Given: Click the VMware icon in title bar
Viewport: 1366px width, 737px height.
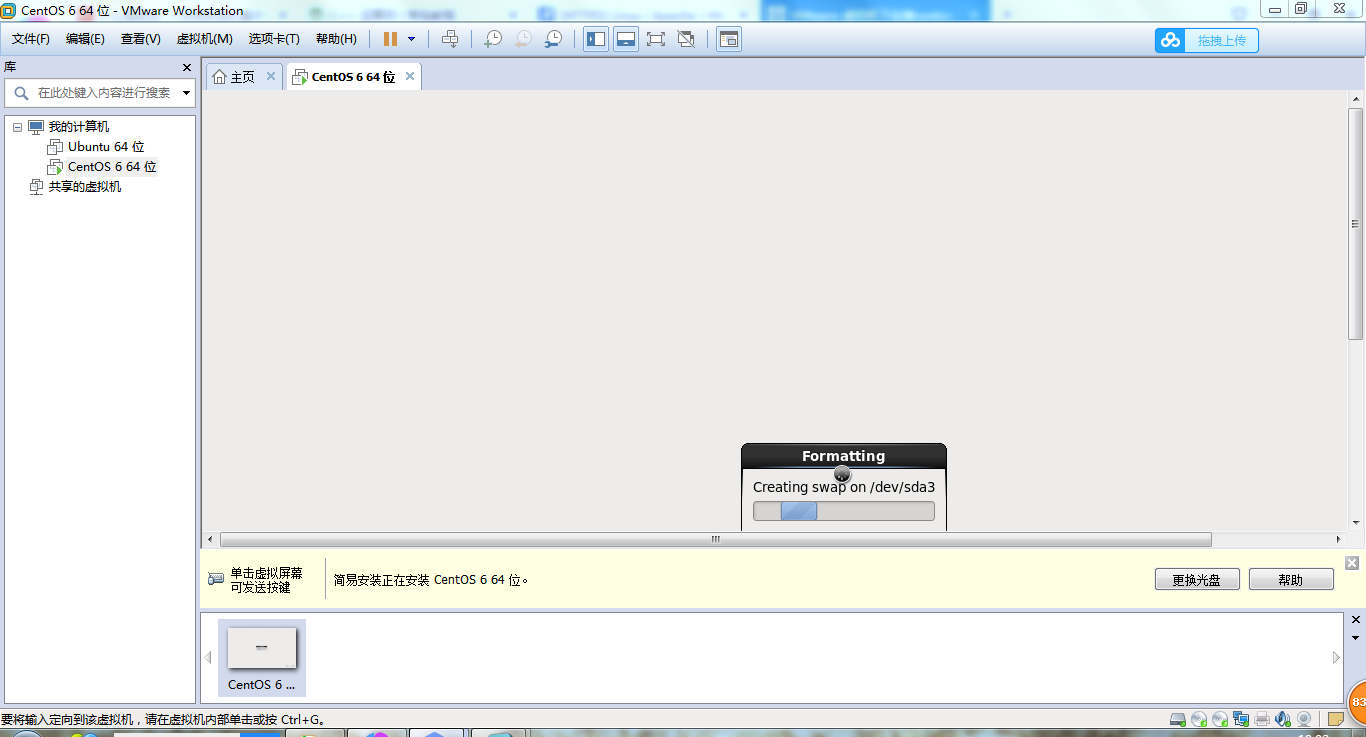Looking at the screenshot, I should pos(9,10).
